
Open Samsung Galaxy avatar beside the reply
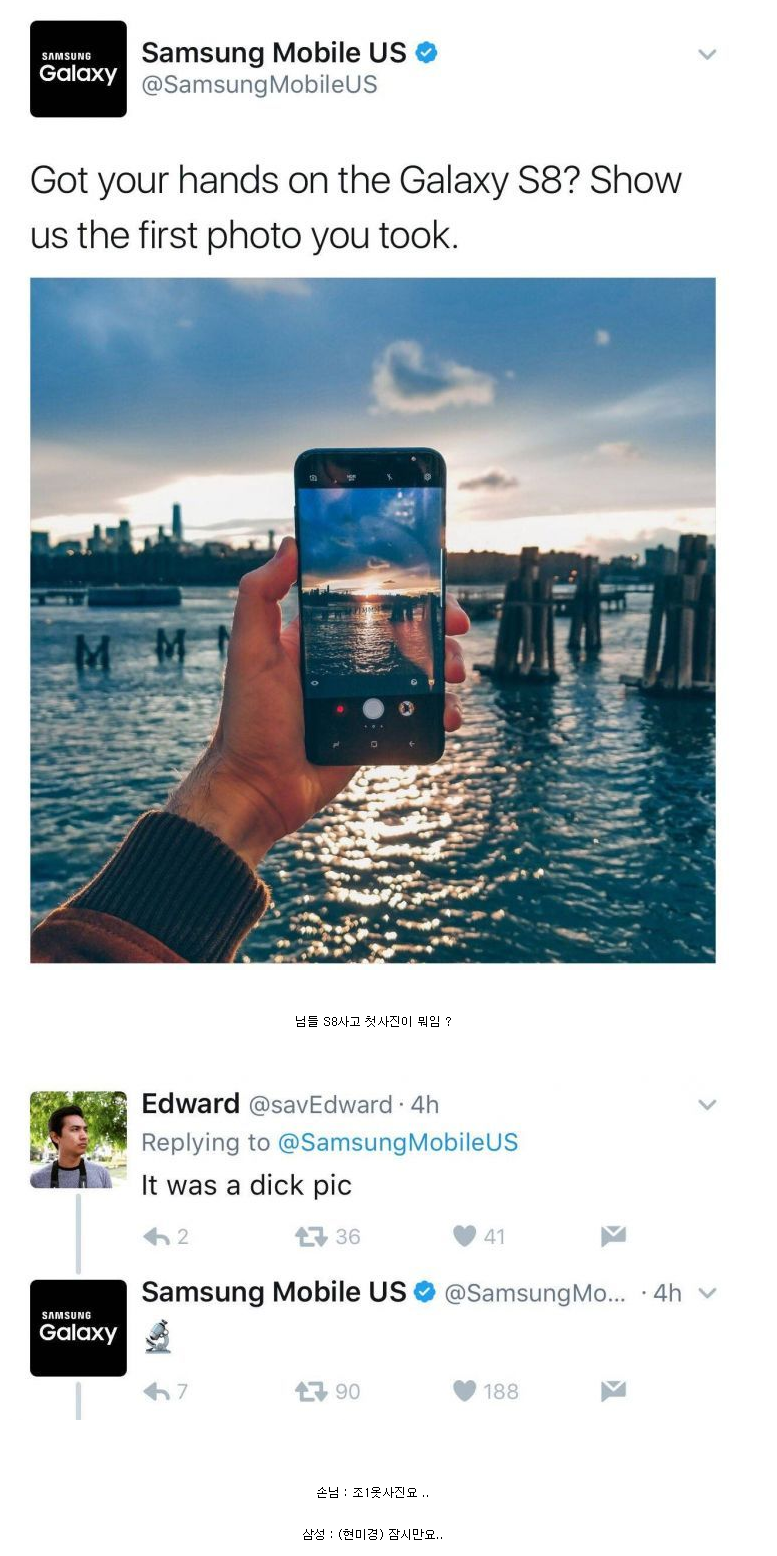(x=78, y=1328)
